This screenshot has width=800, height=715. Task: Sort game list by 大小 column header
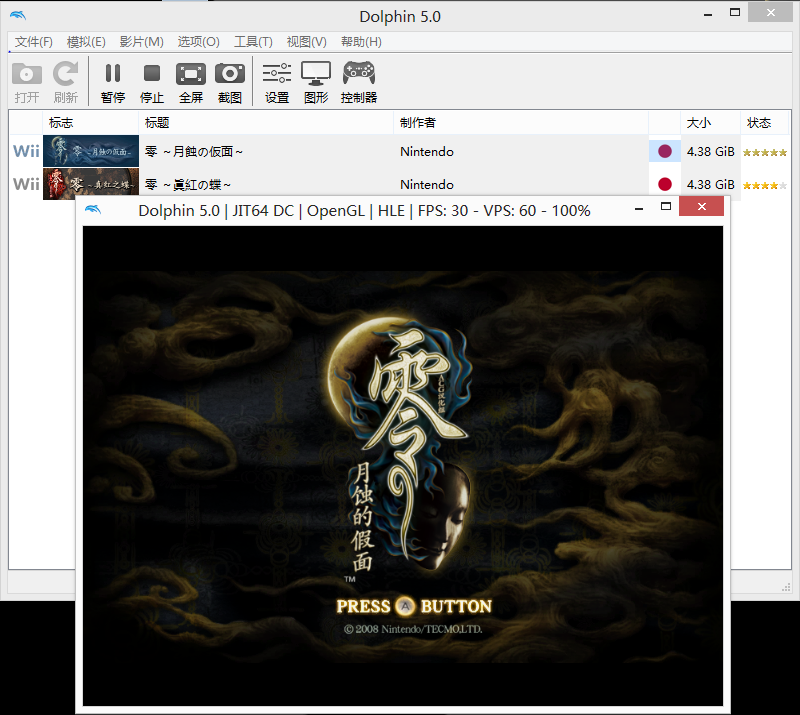pyautogui.click(x=698, y=123)
